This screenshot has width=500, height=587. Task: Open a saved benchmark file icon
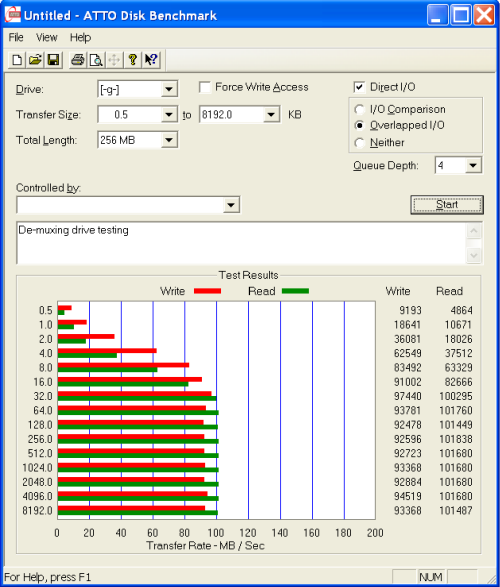click(x=35, y=60)
